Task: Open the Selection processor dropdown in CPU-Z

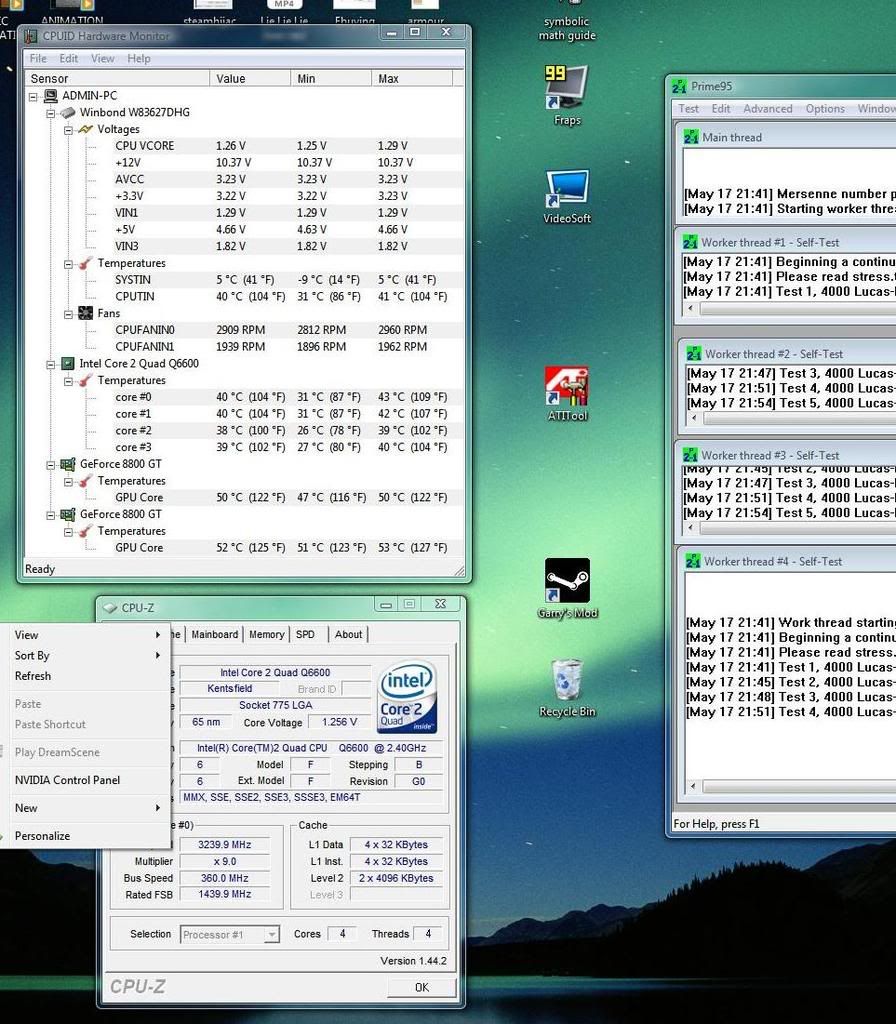Action: click(x=272, y=935)
